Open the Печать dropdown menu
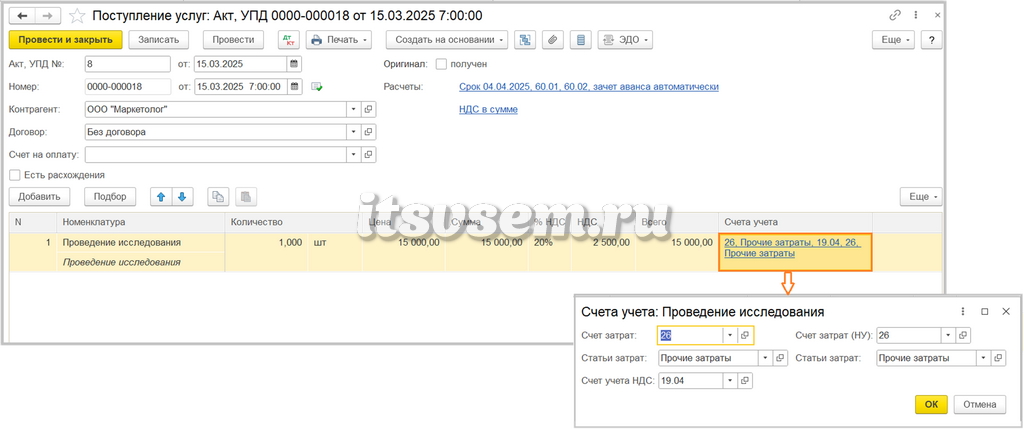This screenshot has width=1024, height=430. click(x=339, y=40)
